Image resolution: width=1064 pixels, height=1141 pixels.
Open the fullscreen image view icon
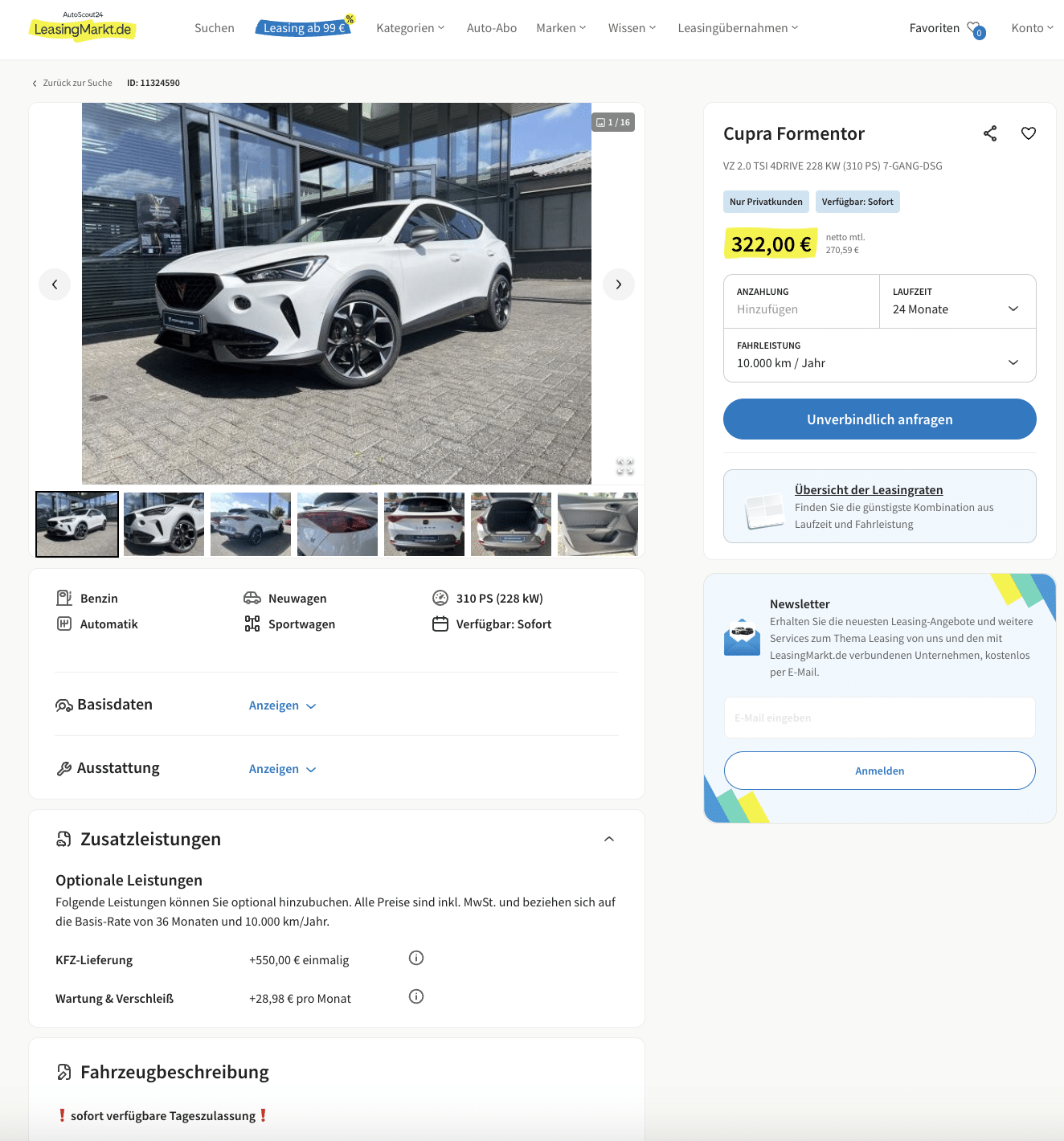pos(625,466)
